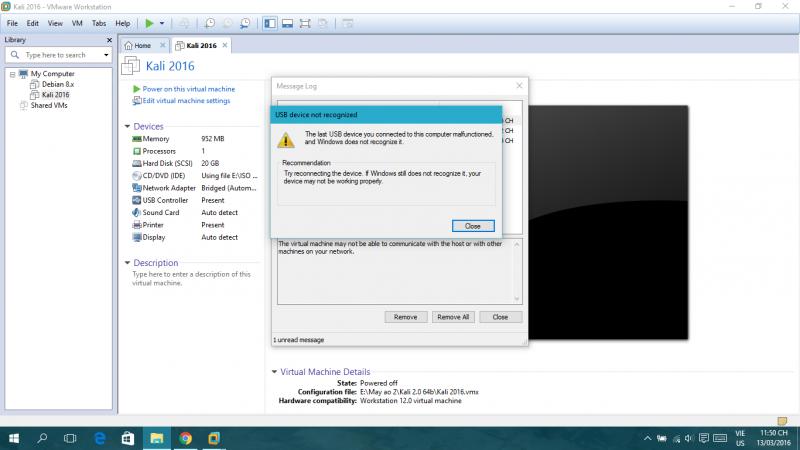Open the VM menu
Viewport: 800px width, 450px height.
(77, 23)
